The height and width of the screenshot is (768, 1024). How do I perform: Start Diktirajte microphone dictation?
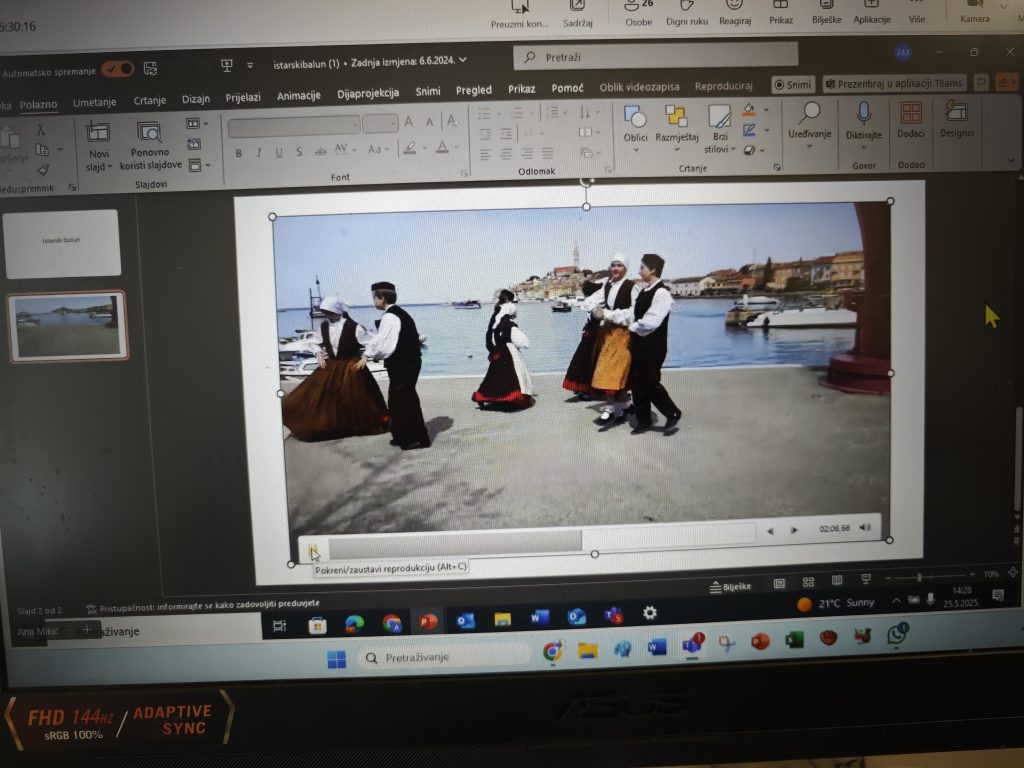[x=863, y=113]
